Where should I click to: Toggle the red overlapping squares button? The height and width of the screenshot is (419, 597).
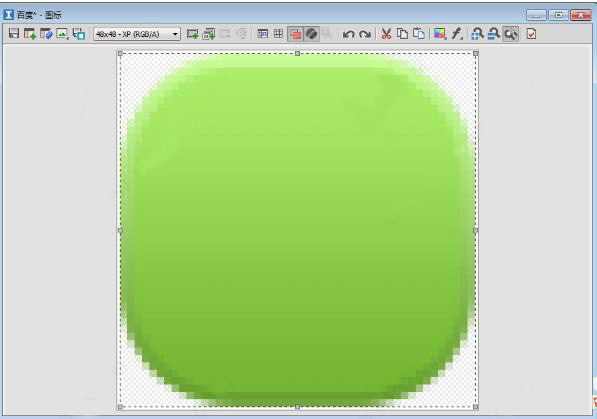click(295, 34)
